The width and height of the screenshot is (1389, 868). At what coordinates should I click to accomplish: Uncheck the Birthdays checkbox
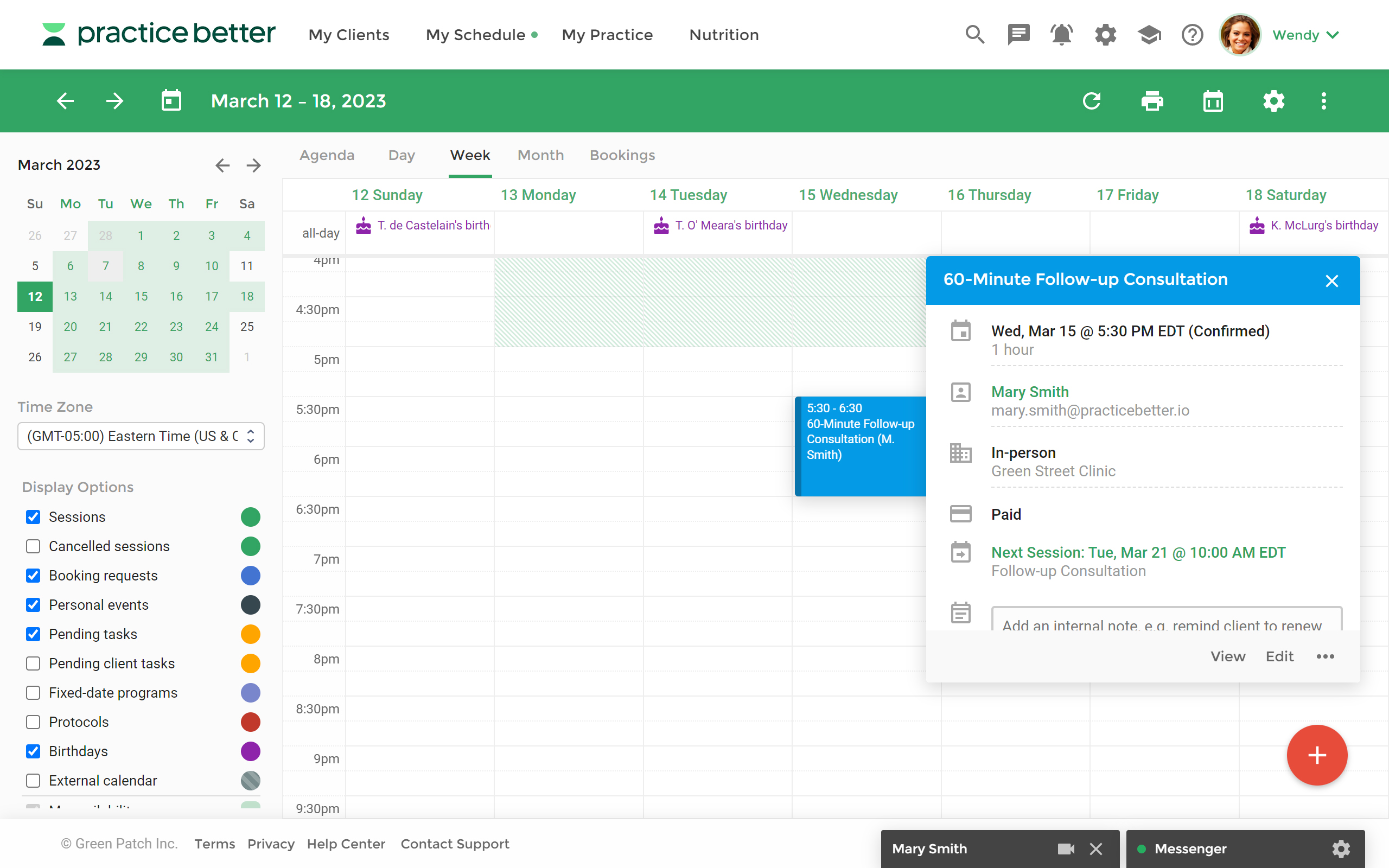pyautogui.click(x=33, y=751)
